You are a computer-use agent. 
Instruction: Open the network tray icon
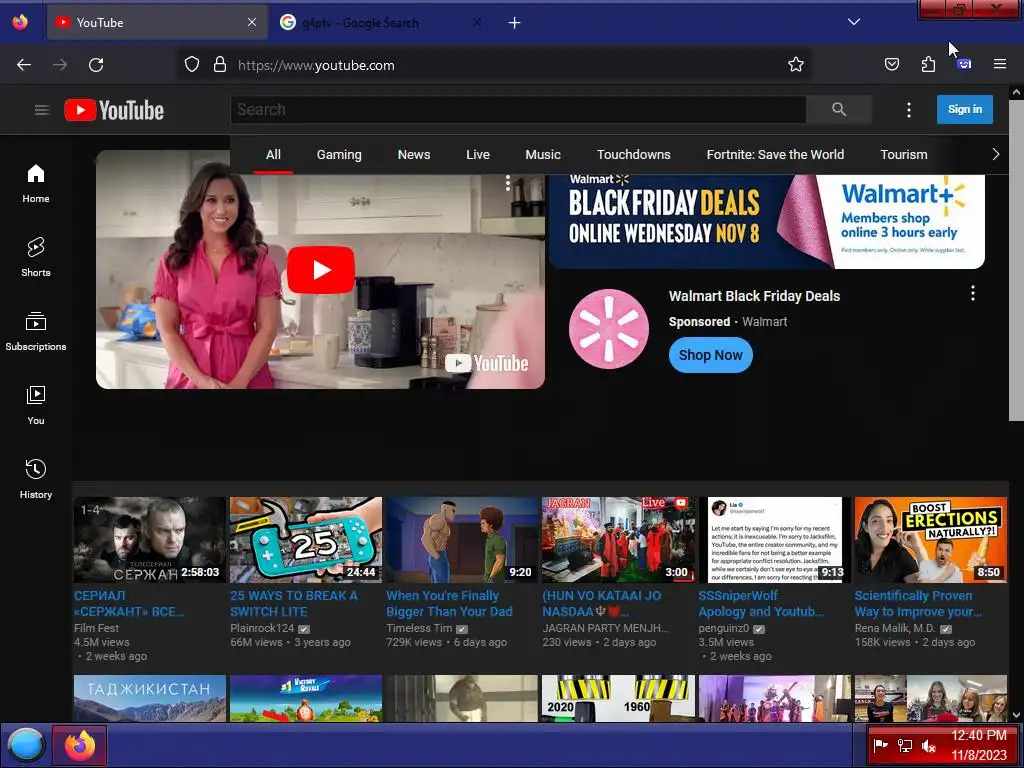coord(905,745)
